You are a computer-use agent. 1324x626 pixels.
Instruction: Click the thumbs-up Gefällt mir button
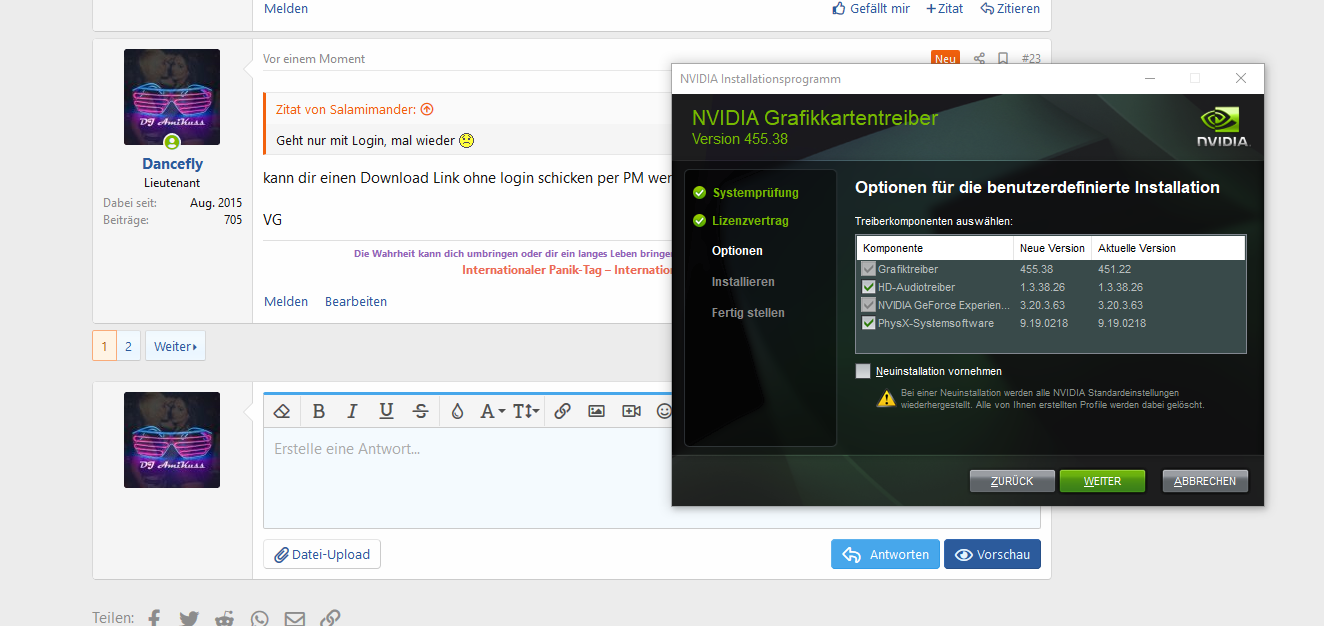pyautogui.click(x=871, y=8)
